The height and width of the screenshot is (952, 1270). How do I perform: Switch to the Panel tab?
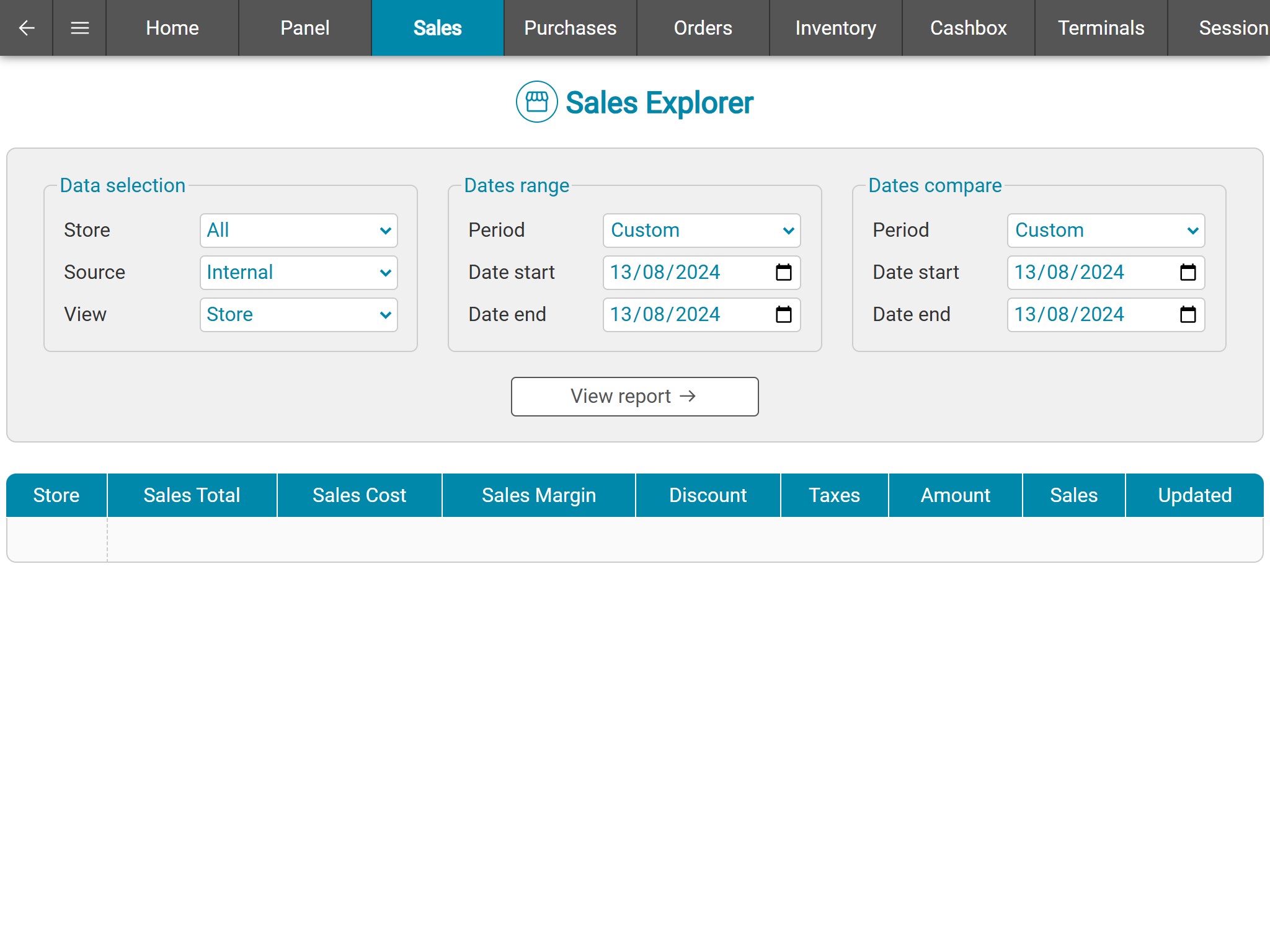point(305,28)
